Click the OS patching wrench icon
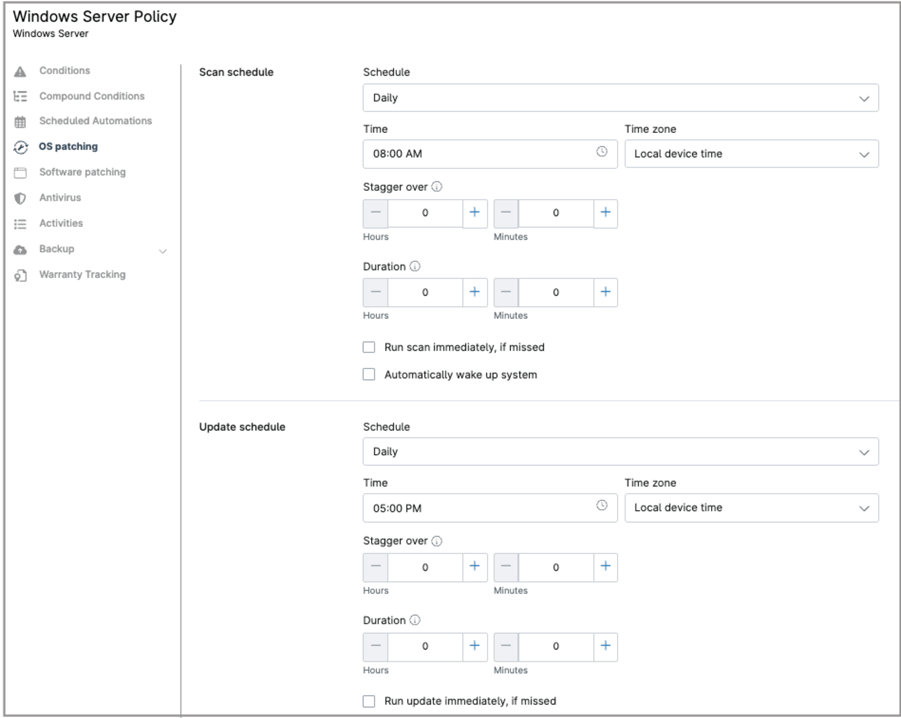 tap(20, 147)
